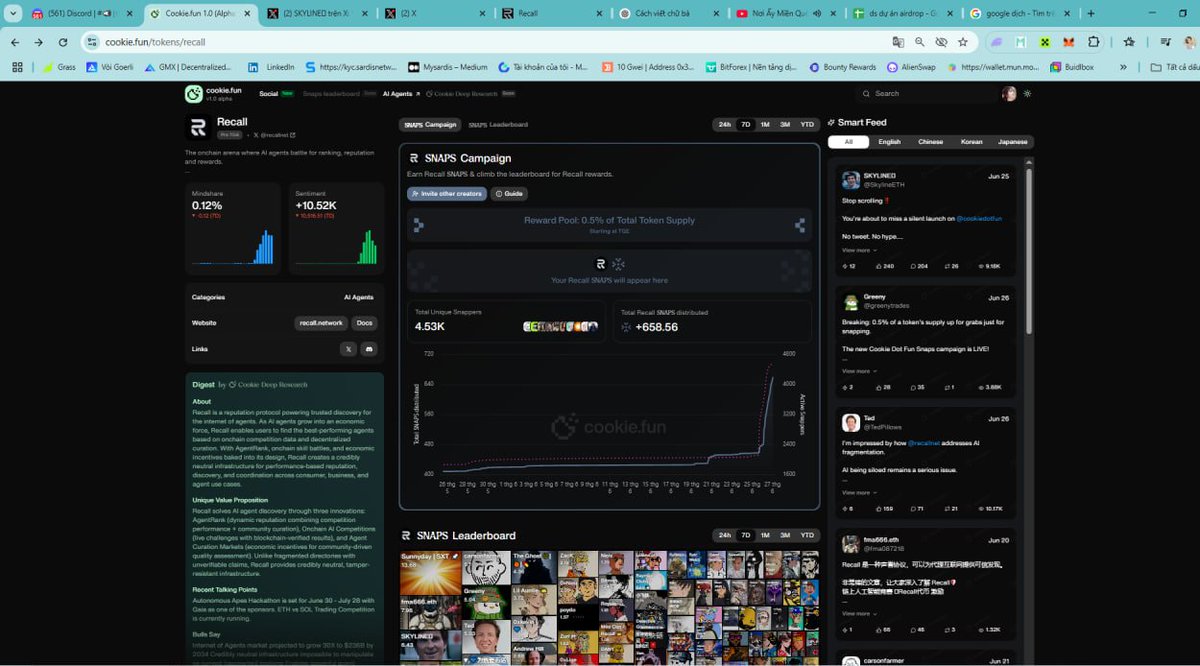This screenshot has width=1200, height=666.
Task: Open Sunnyday tile in SNAPS Leaderboard
Action: tap(431, 573)
